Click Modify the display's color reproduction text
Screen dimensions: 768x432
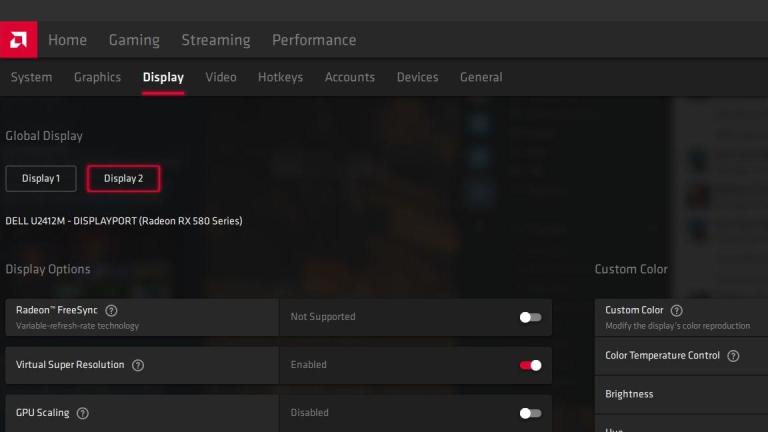pyautogui.click(x=677, y=326)
